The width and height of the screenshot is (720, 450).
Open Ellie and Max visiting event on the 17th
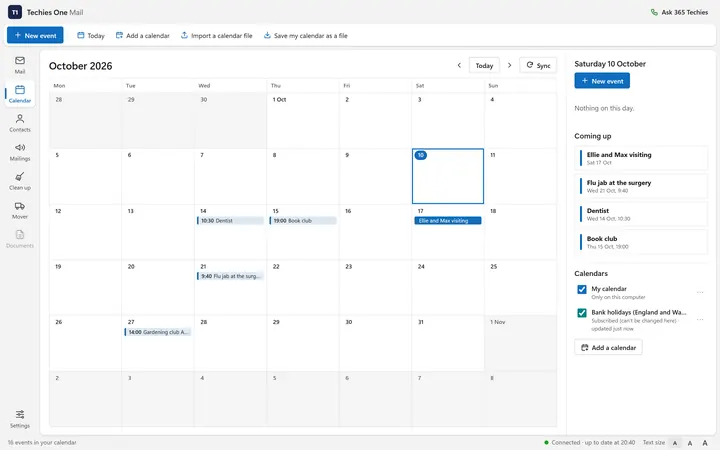448,221
